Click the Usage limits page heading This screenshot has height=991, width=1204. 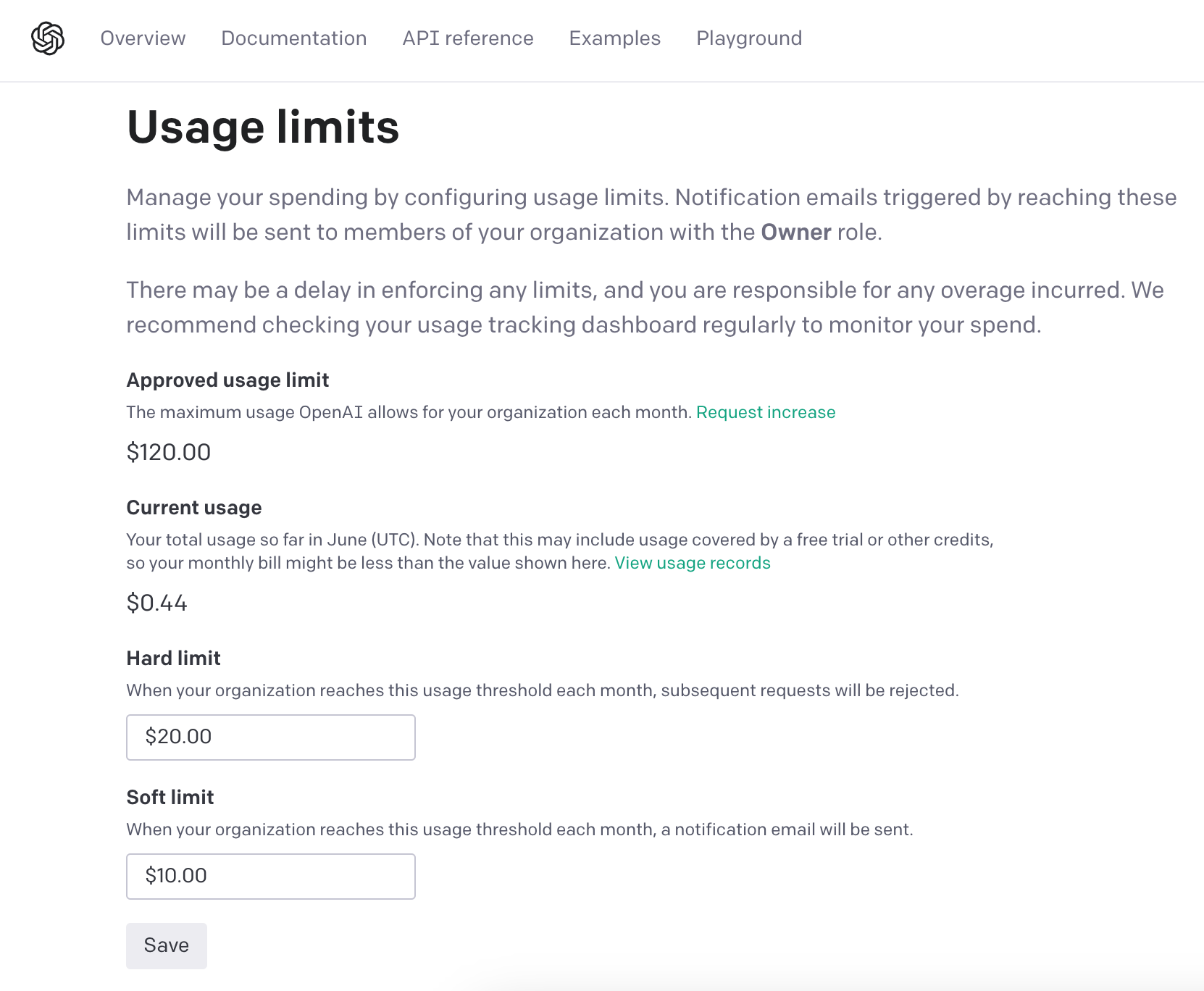(x=263, y=127)
